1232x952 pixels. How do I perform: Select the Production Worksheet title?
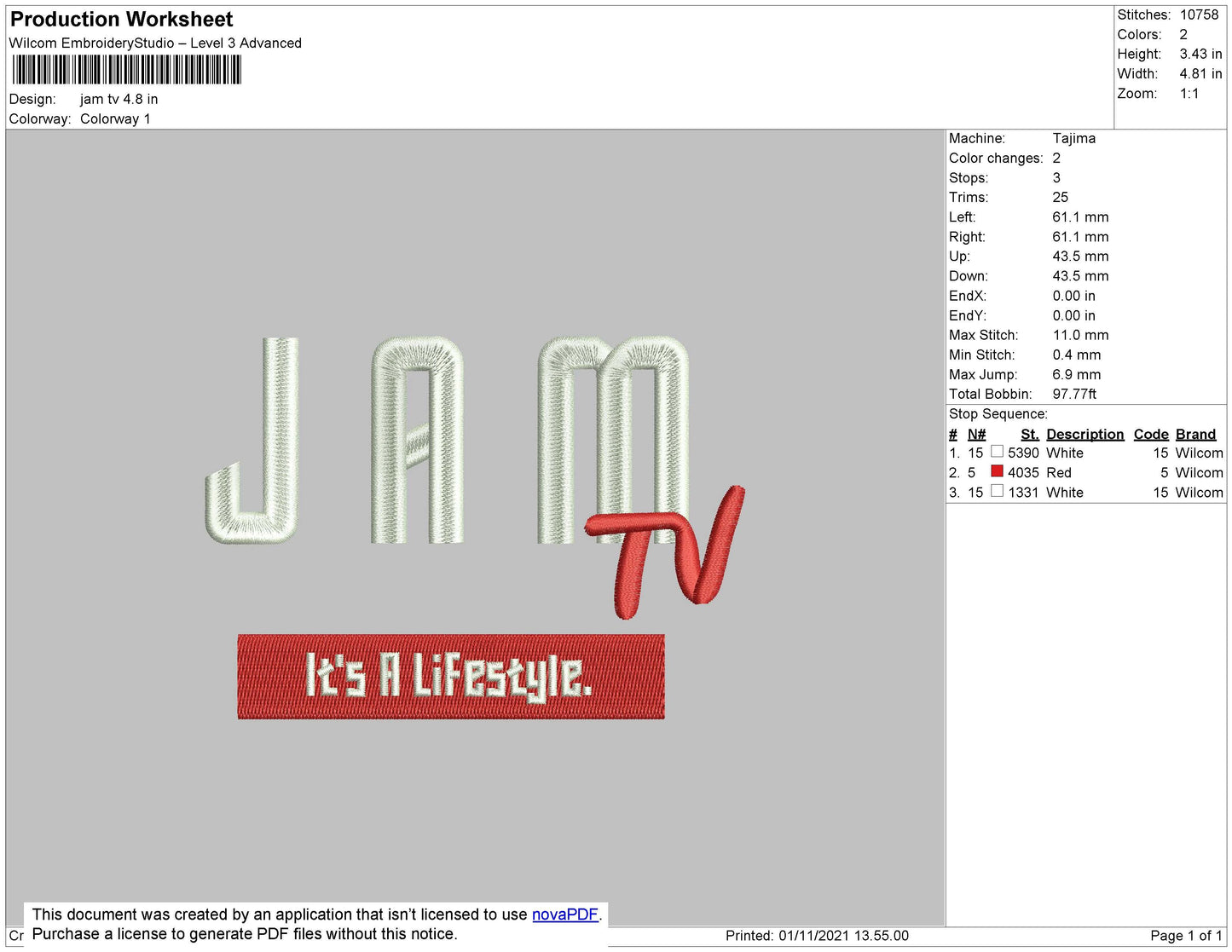121,20
